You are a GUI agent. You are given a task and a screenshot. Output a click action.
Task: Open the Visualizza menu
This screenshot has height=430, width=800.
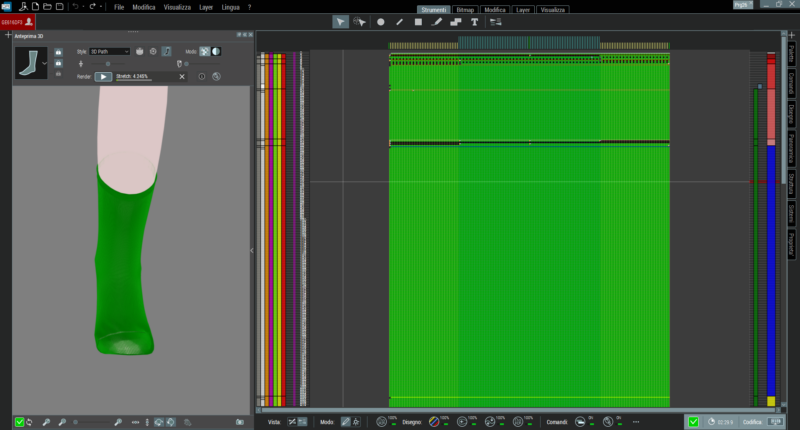[175, 7]
